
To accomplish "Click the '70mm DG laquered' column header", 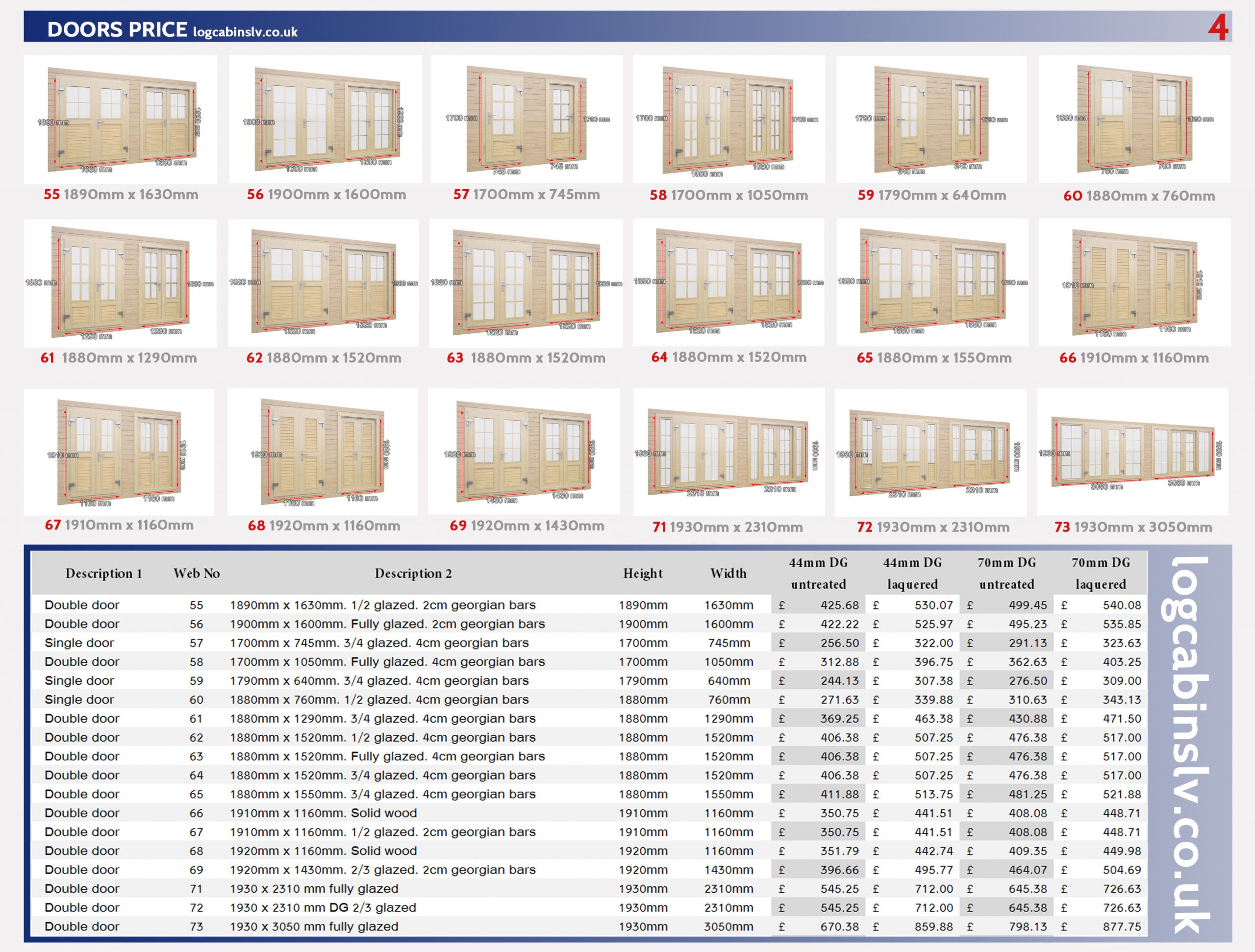I will [1100, 573].
